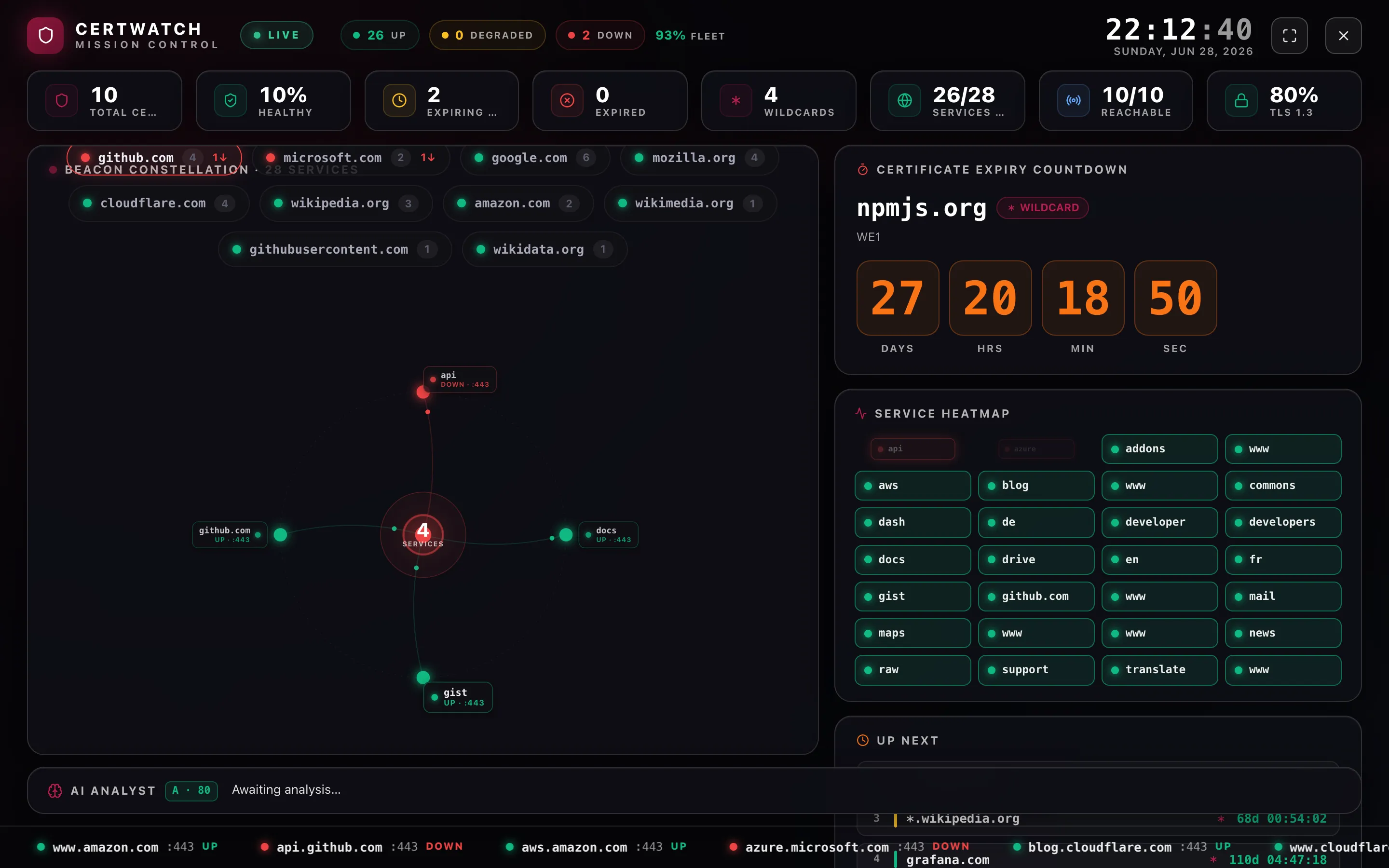Select the wikipedia.org domain chip
This screenshot has width=1389, height=868.
click(x=346, y=203)
